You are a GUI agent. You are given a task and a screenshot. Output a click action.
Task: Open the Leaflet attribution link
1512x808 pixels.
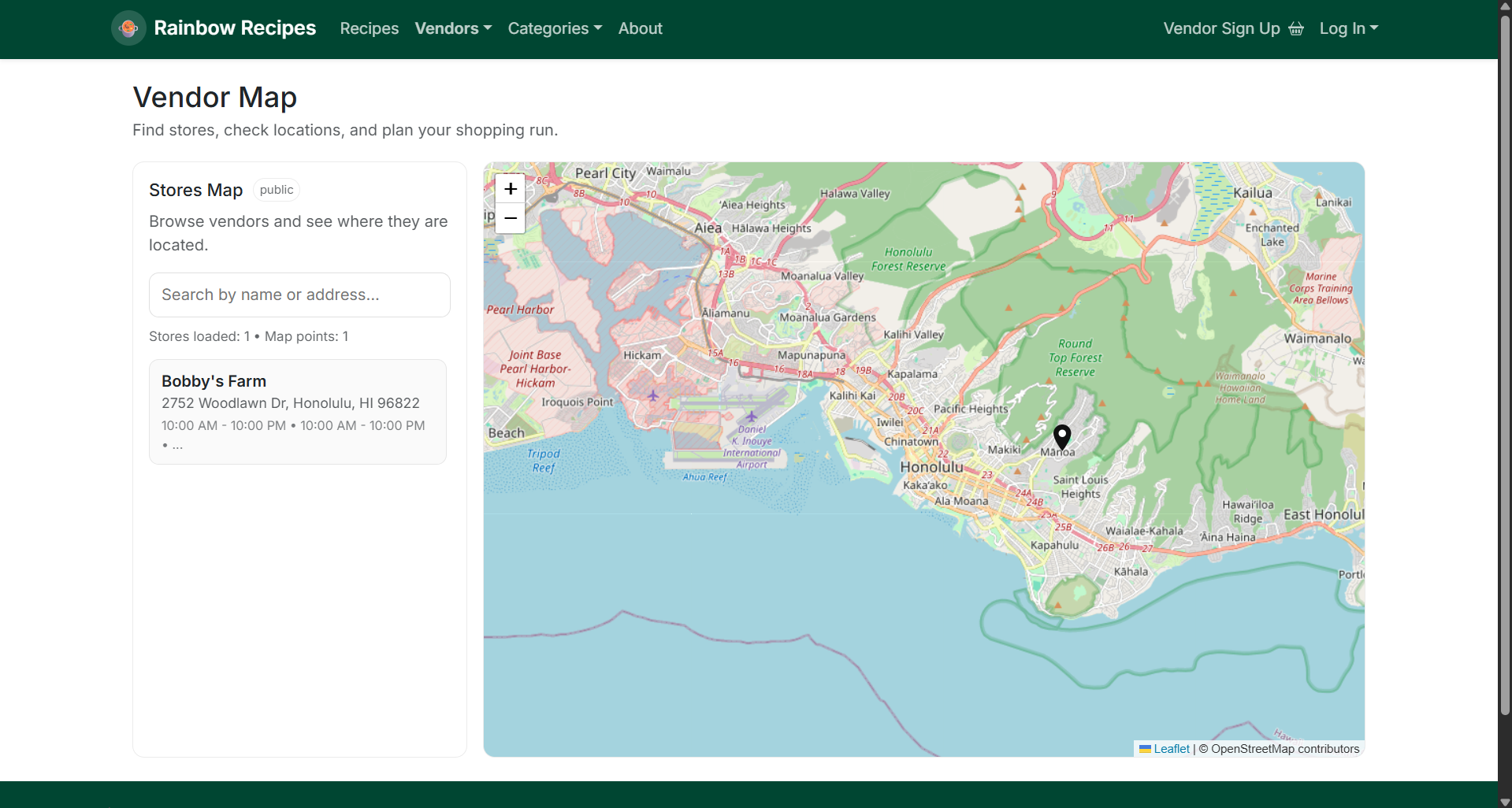tap(1172, 749)
